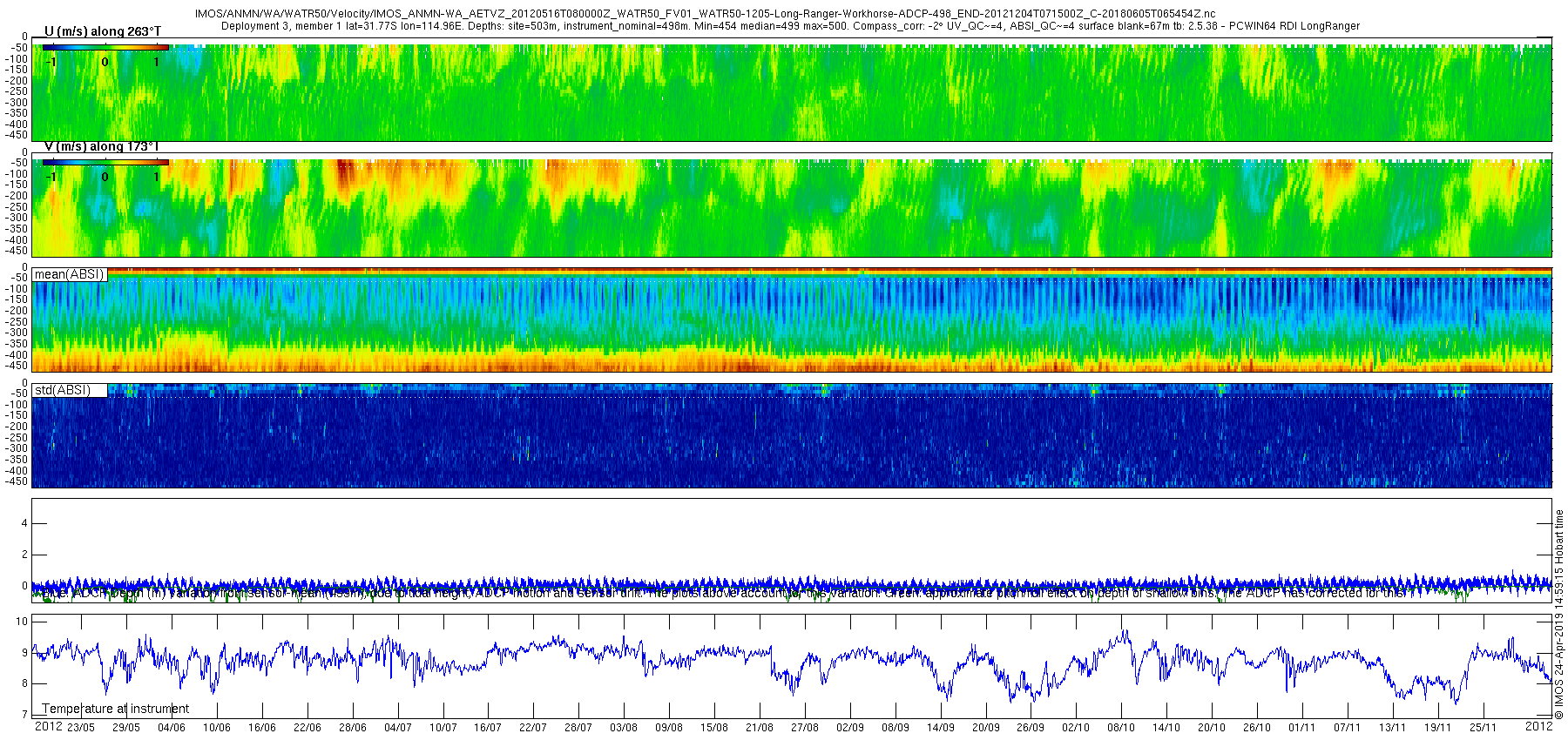The width and height of the screenshot is (1568, 740).
Task: Click the 'U (m/s) along 263°T' panel title
Action: (103, 31)
